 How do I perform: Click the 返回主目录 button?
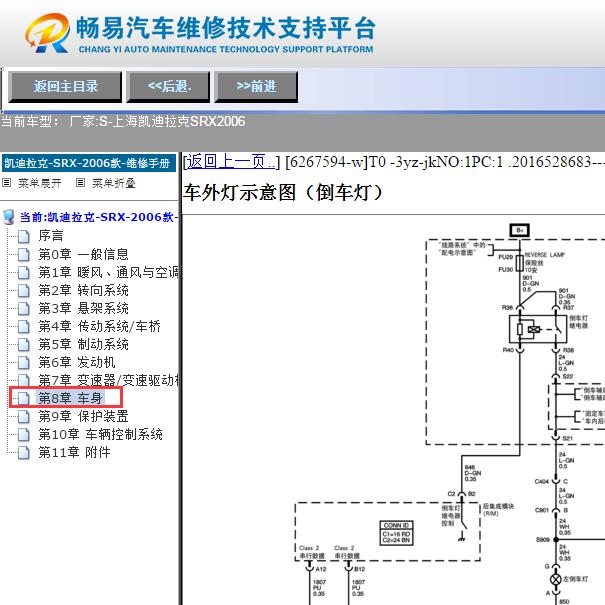(x=65, y=86)
